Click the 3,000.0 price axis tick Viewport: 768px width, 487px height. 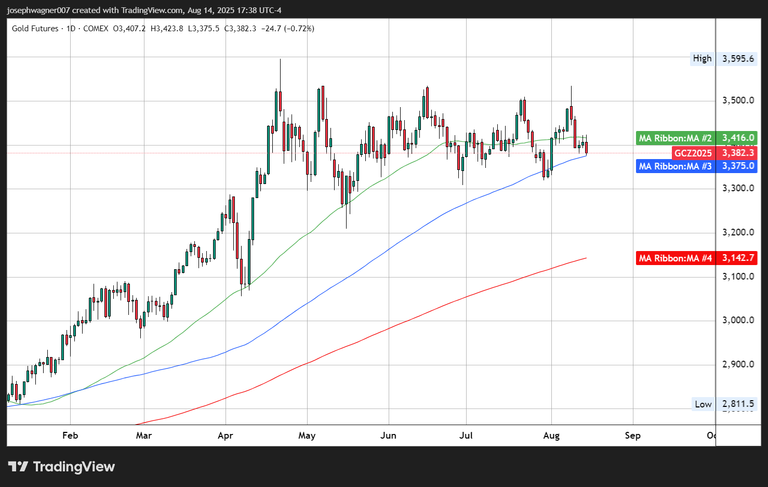[738, 321]
